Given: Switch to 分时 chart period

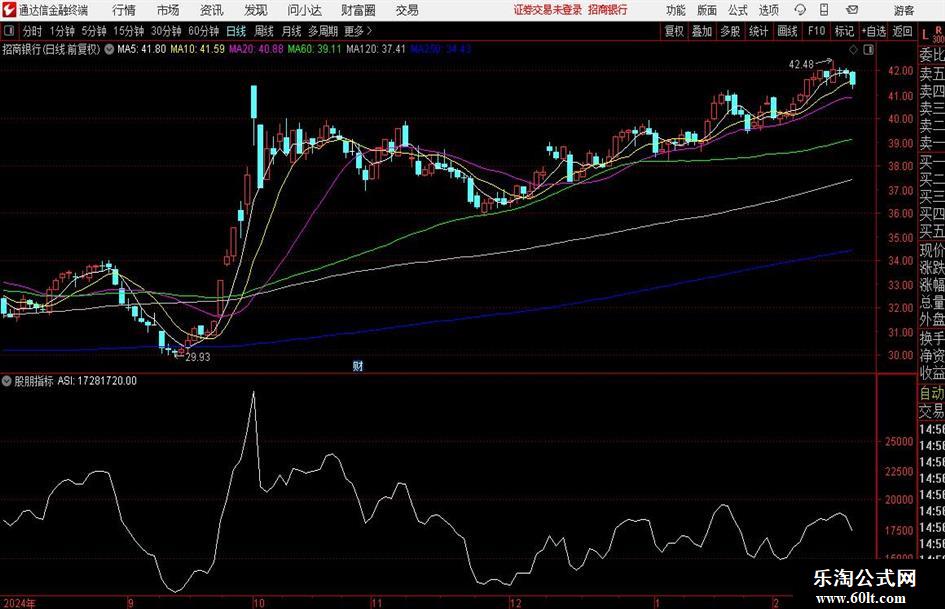Looking at the screenshot, I should 33,31.
